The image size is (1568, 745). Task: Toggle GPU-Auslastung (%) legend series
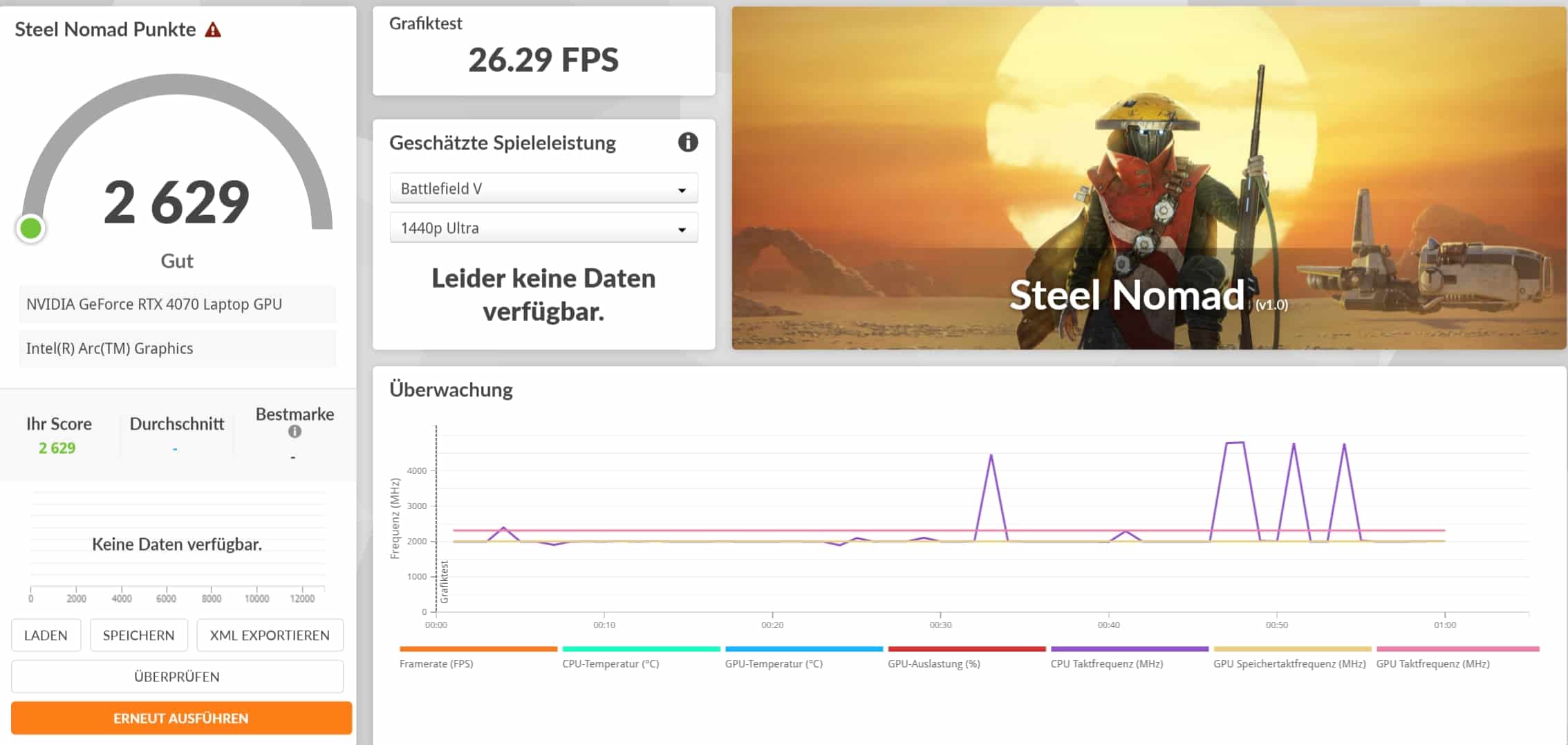(933, 663)
